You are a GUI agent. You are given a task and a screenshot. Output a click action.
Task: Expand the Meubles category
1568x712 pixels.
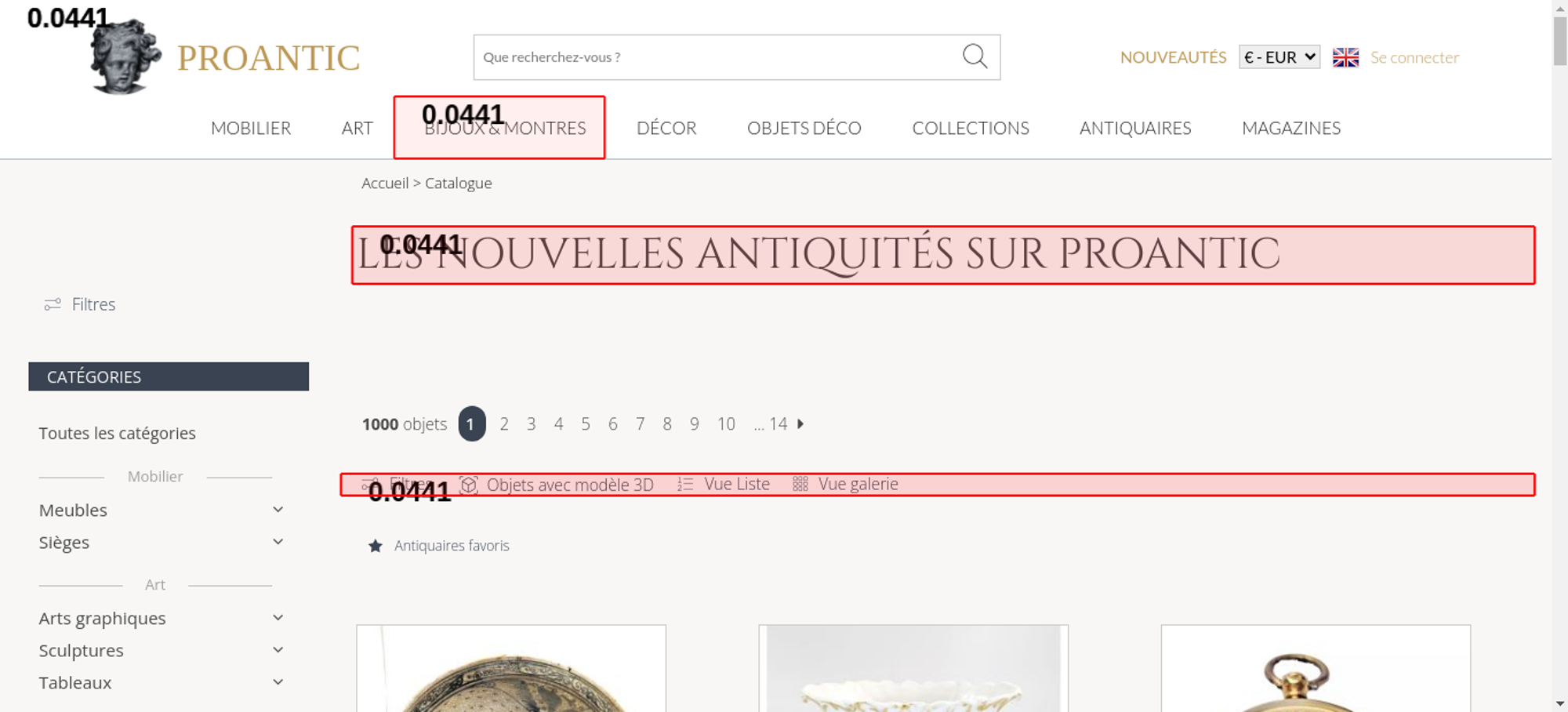click(278, 510)
